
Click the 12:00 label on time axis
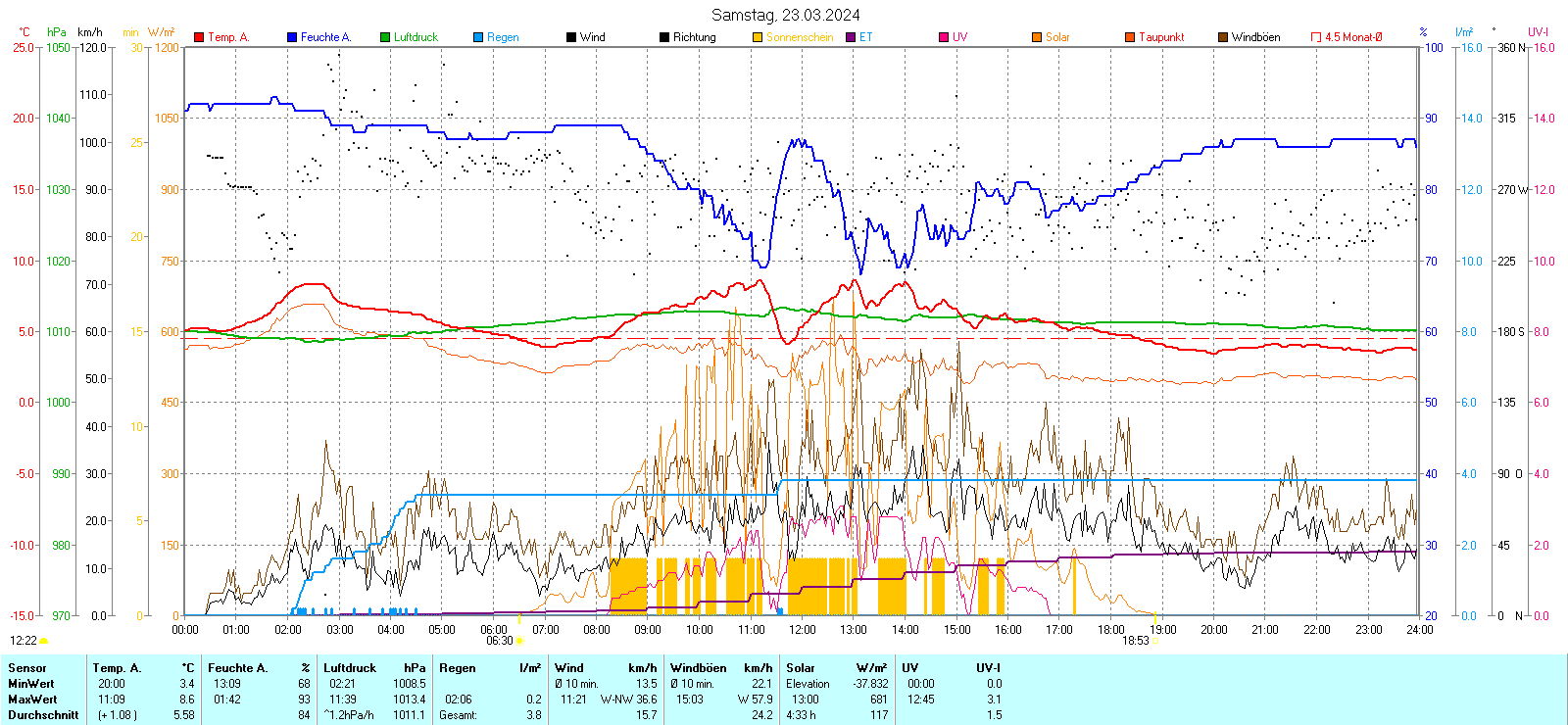point(802,630)
